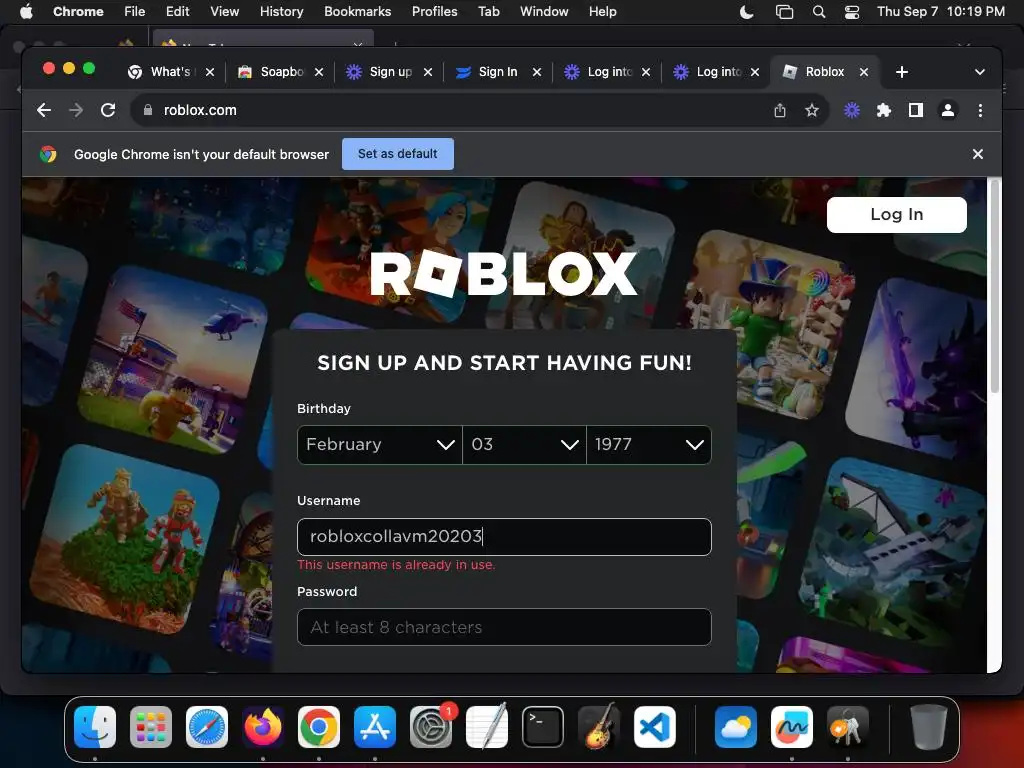Open the Window menu
The width and height of the screenshot is (1024, 768).
coord(544,11)
